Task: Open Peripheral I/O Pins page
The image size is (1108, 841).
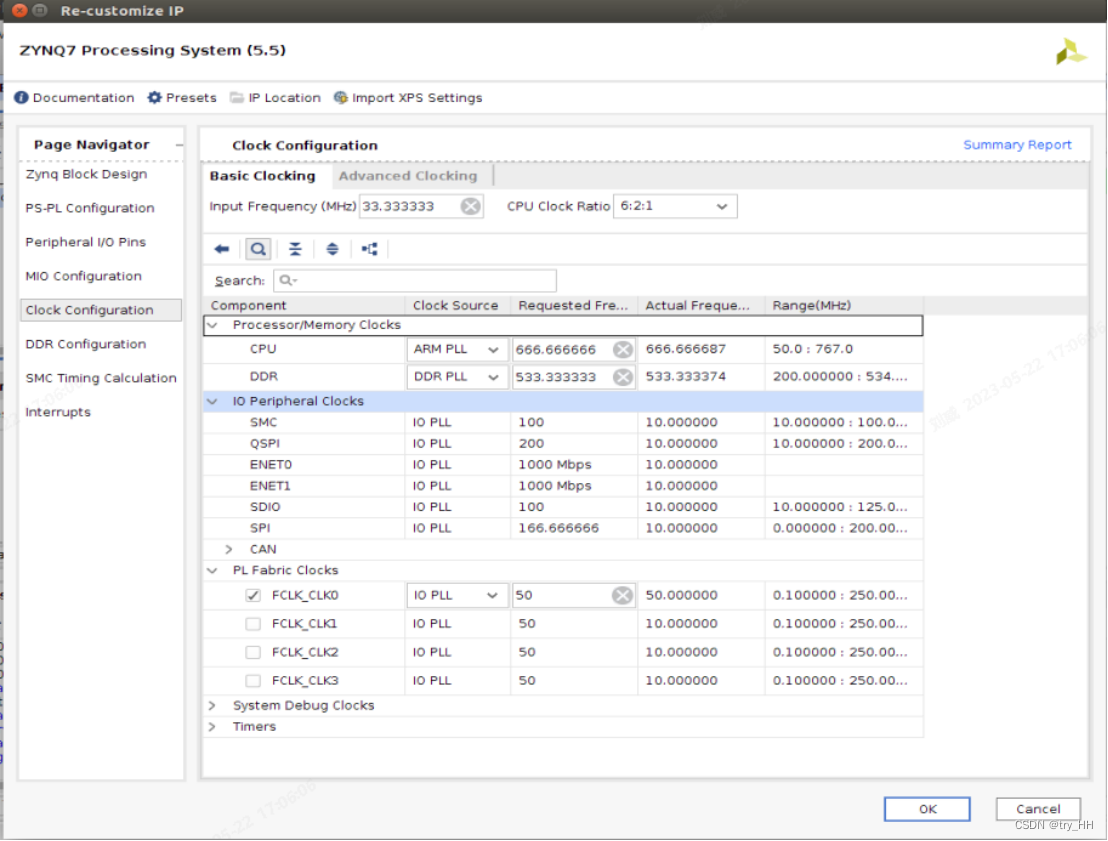Action: 86,242
